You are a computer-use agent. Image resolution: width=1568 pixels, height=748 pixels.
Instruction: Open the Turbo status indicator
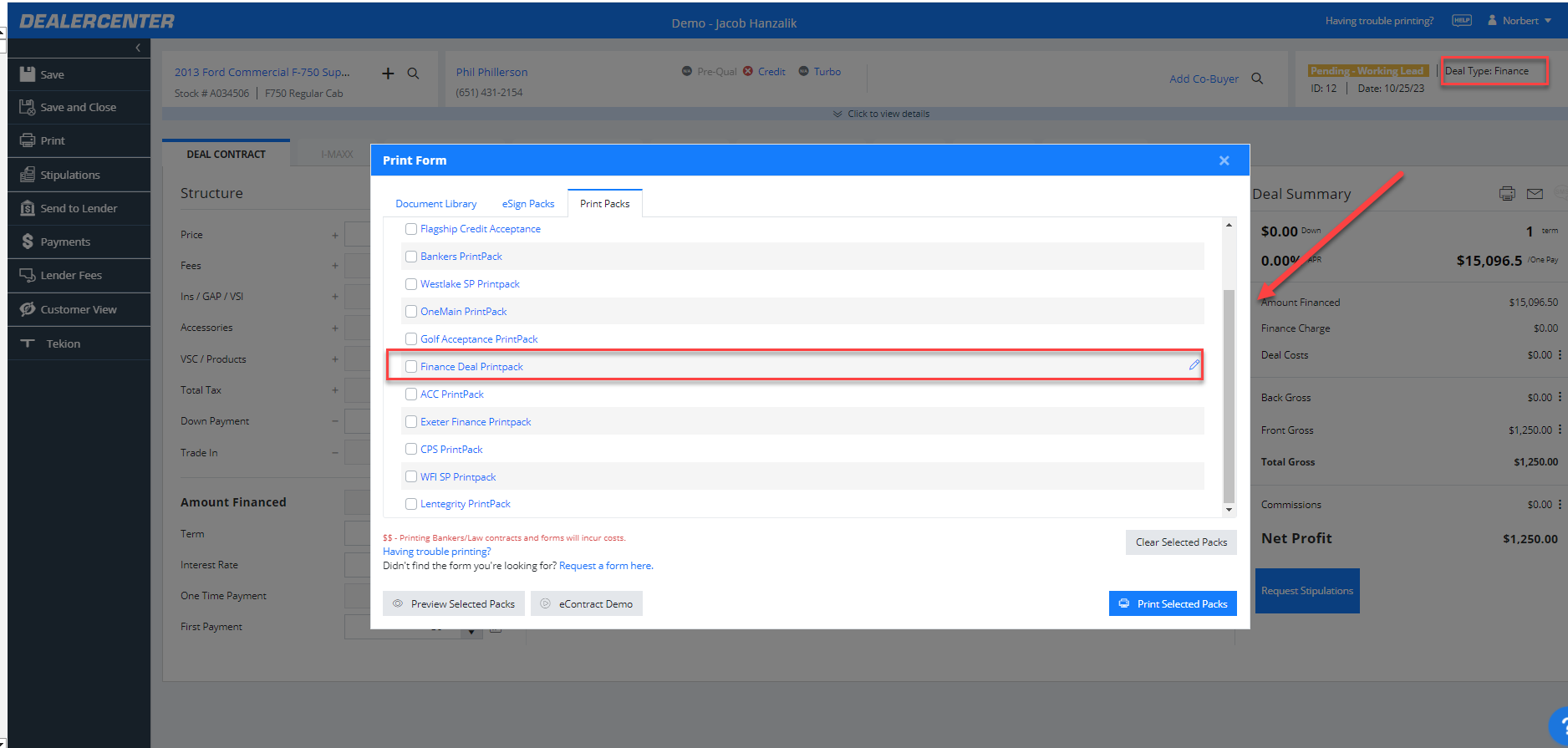coord(820,72)
